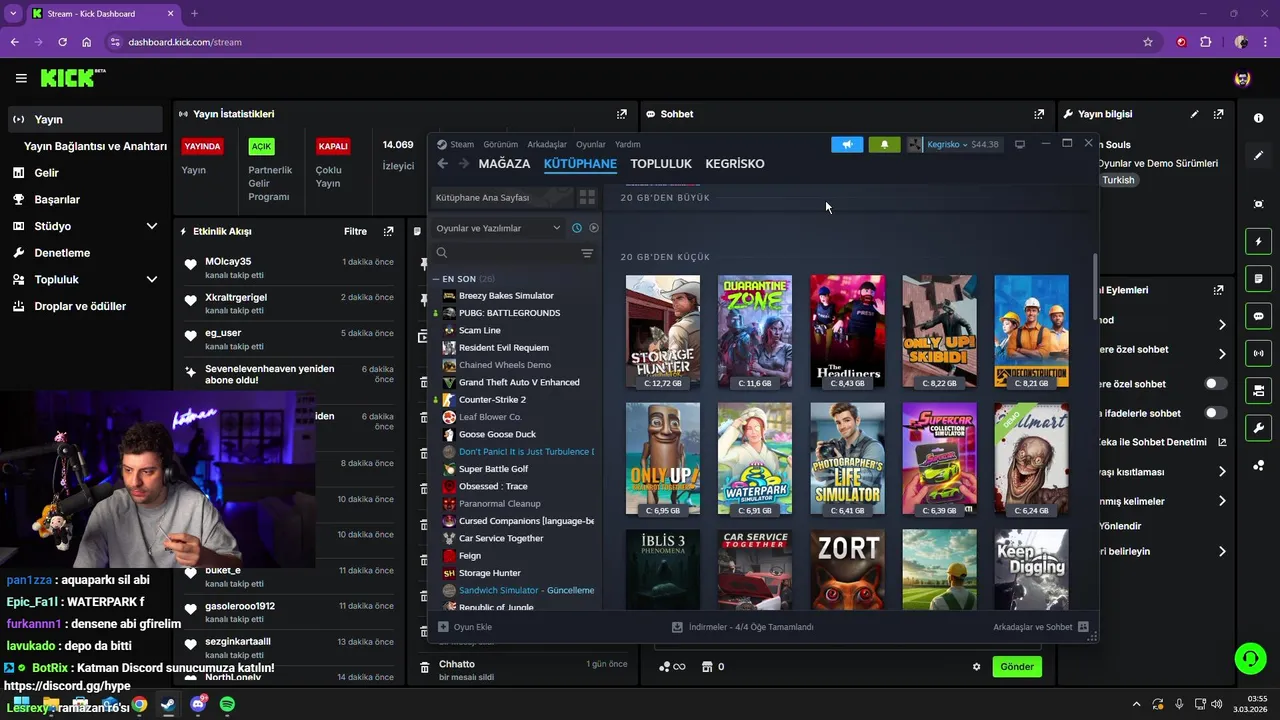Send chat message with Gönder button
1280x720 pixels.
coord(1017,667)
